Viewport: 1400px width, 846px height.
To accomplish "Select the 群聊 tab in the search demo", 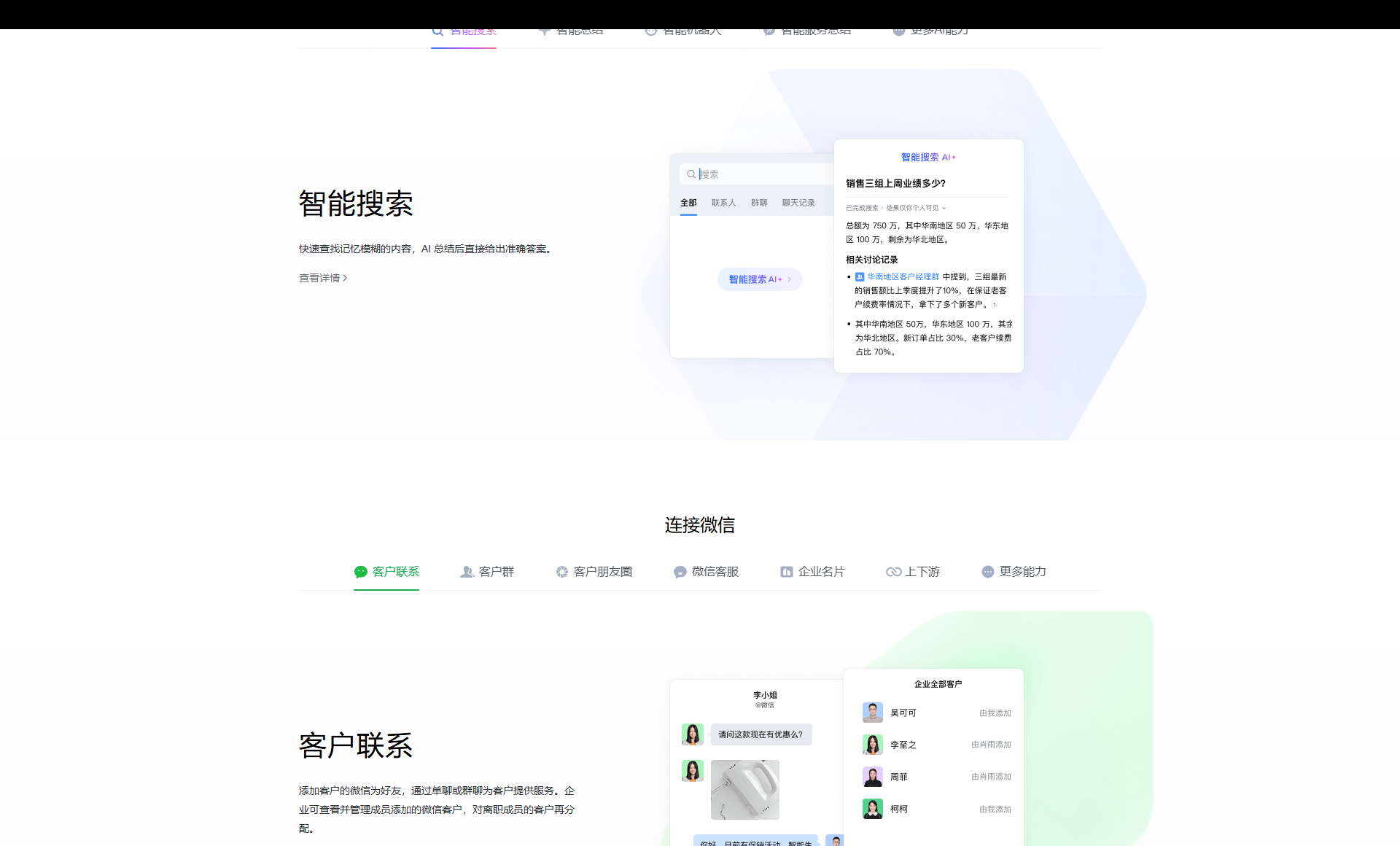I will (759, 203).
